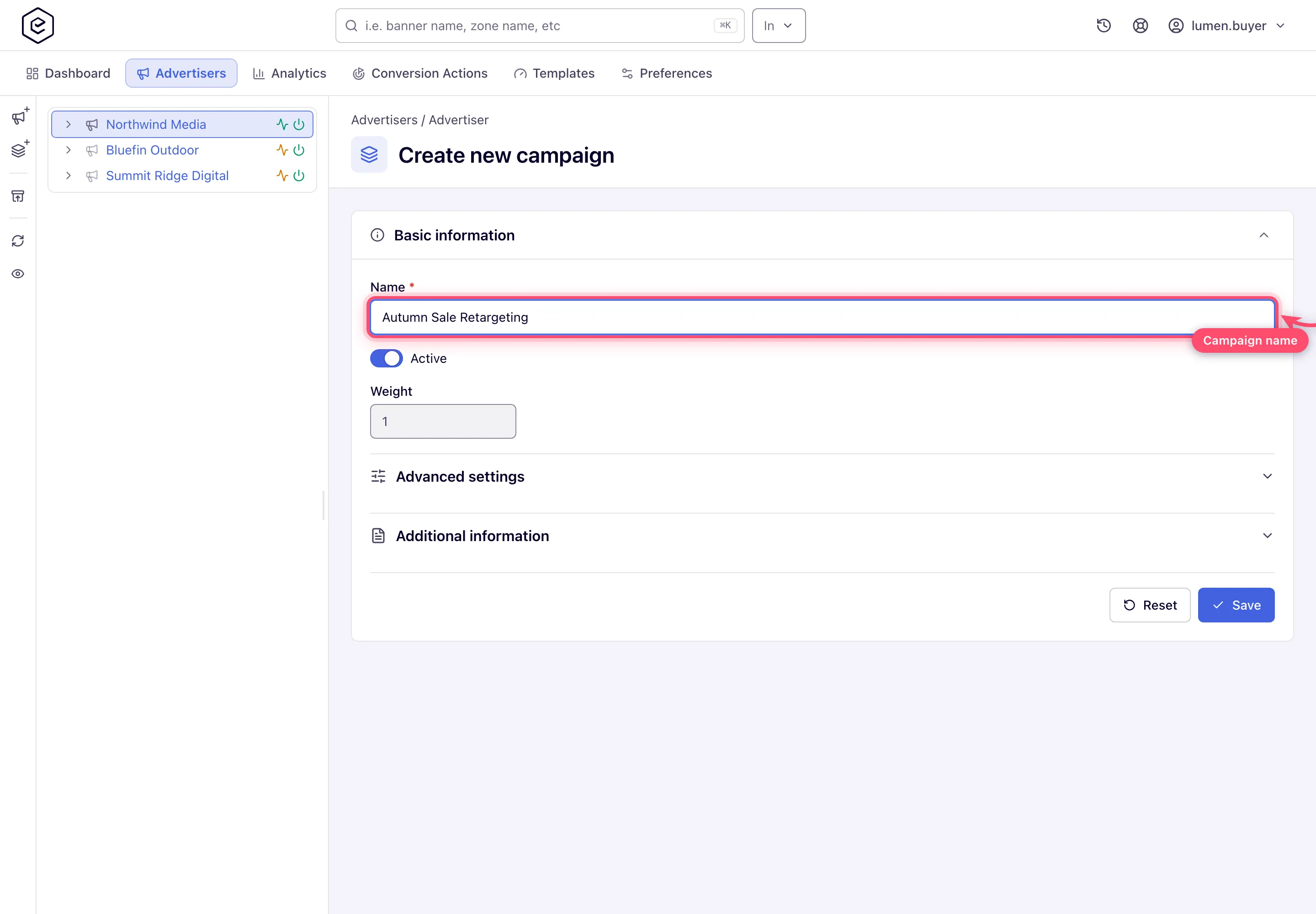Click the add advertiser megaphone icon
Viewport: 1316px width, 914px height.
tap(20, 116)
